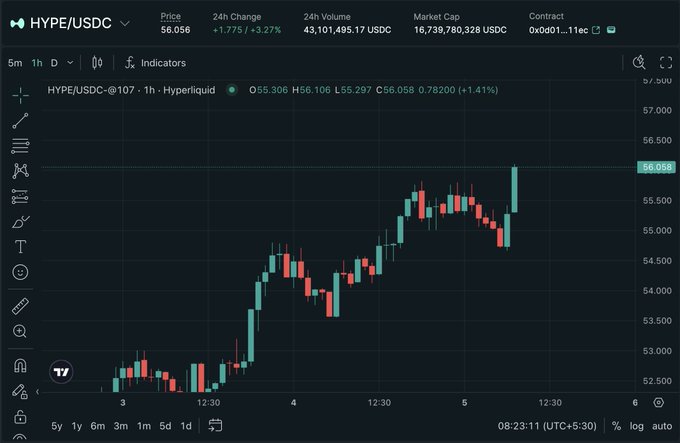This screenshot has width=680, height=443.
Task: Activate the zoom in tool
Action: 20,331
